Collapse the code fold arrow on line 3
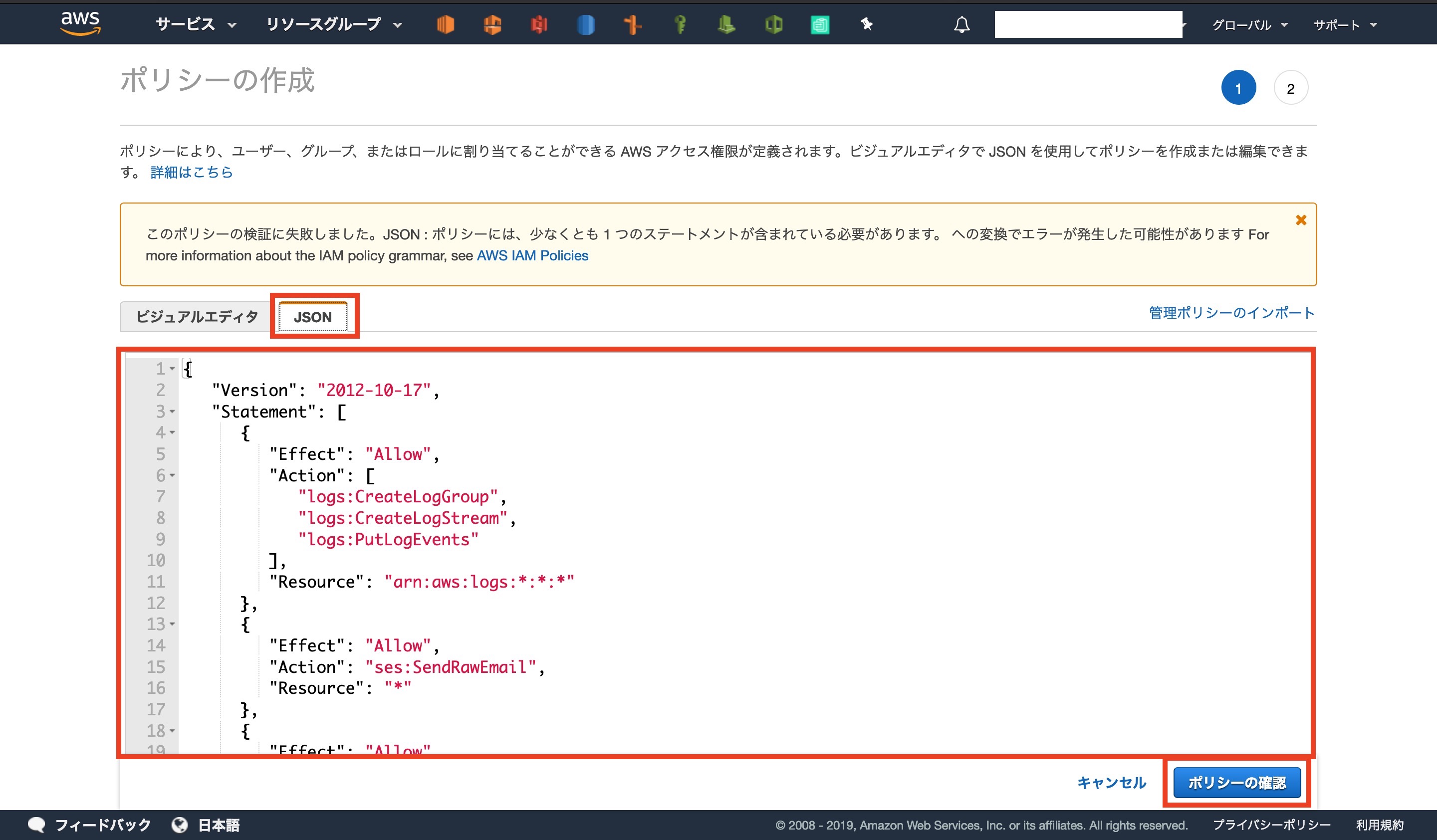Image resolution: width=1437 pixels, height=840 pixels. [172, 412]
